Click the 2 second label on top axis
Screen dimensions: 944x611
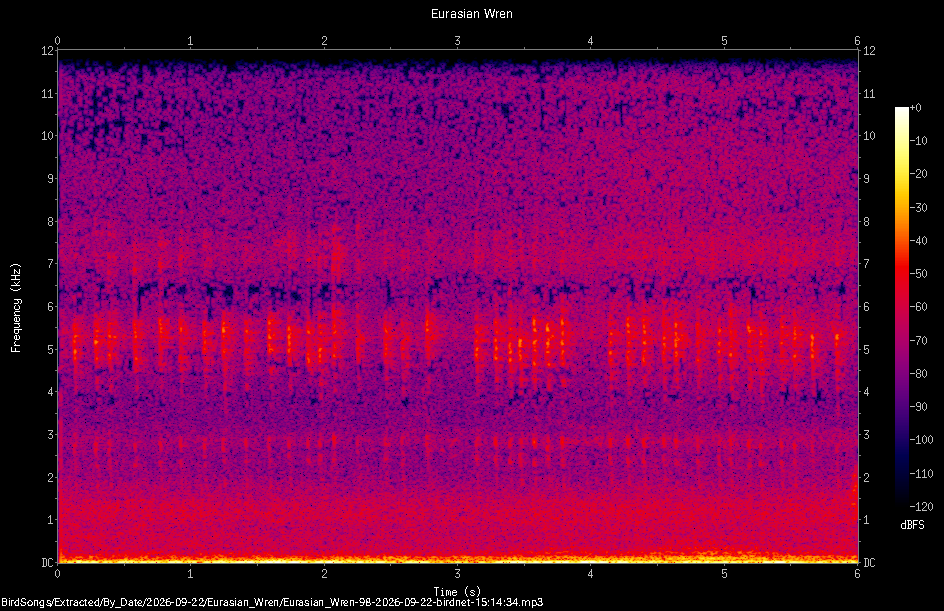pyautogui.click(x=324, y=41)
